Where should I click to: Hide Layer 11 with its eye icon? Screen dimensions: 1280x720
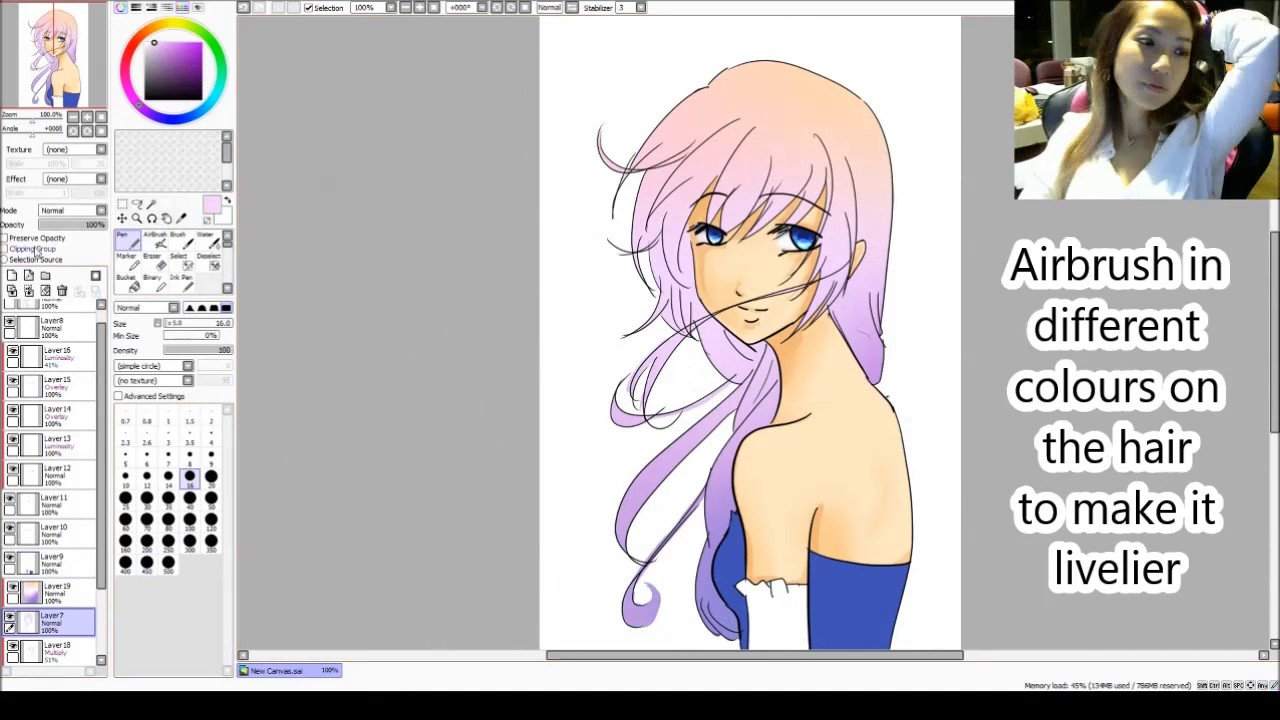[11, 498]
